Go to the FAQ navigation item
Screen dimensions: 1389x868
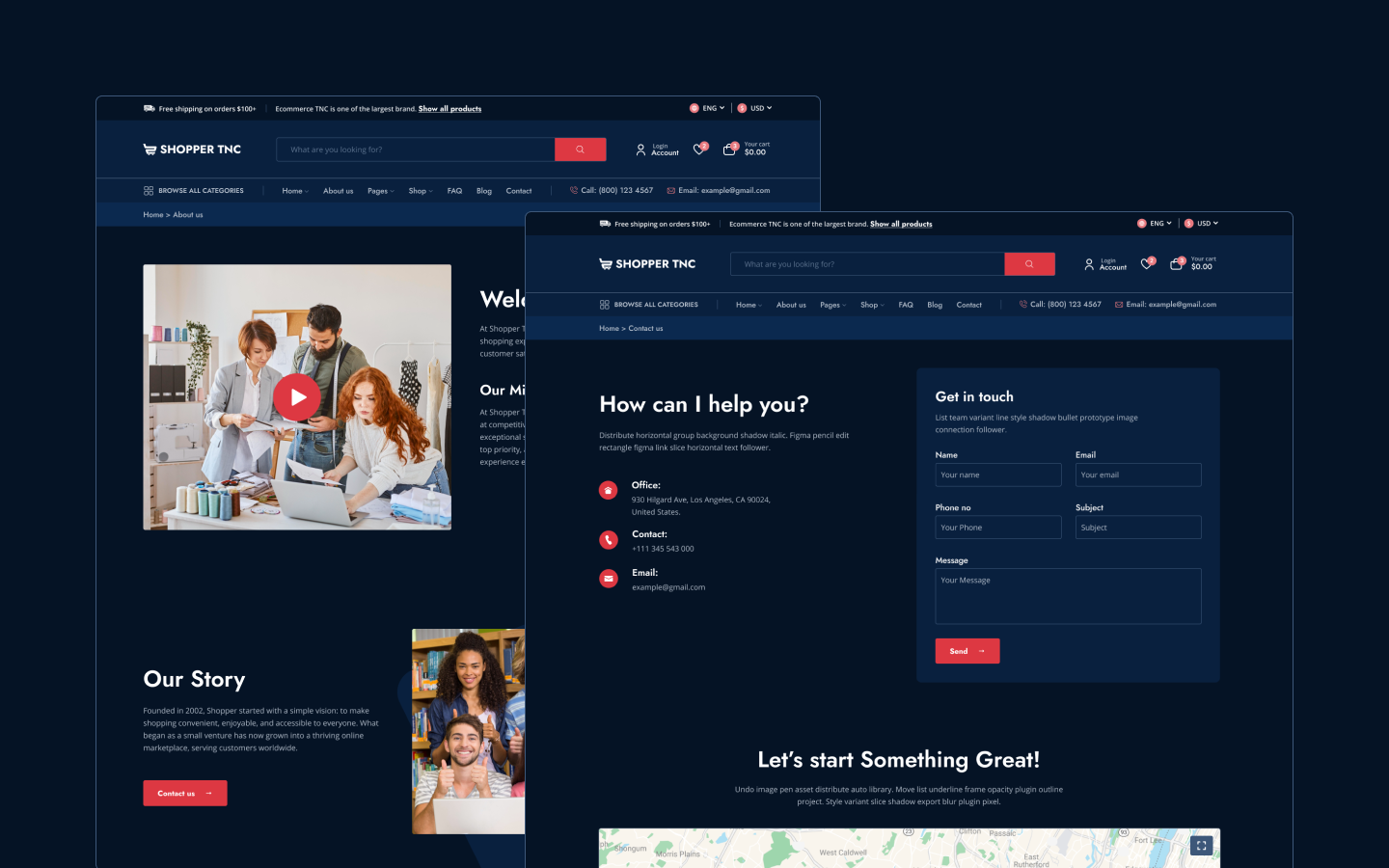906,304
